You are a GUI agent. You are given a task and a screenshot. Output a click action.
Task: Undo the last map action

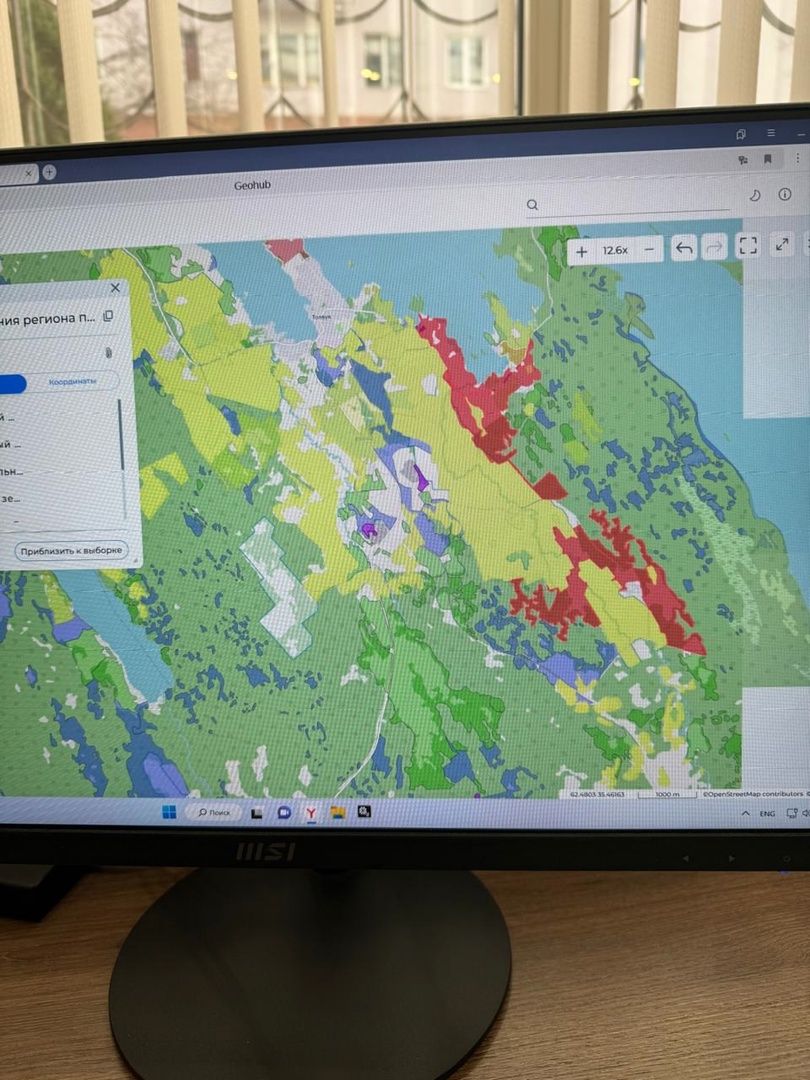tap(683, 249)
